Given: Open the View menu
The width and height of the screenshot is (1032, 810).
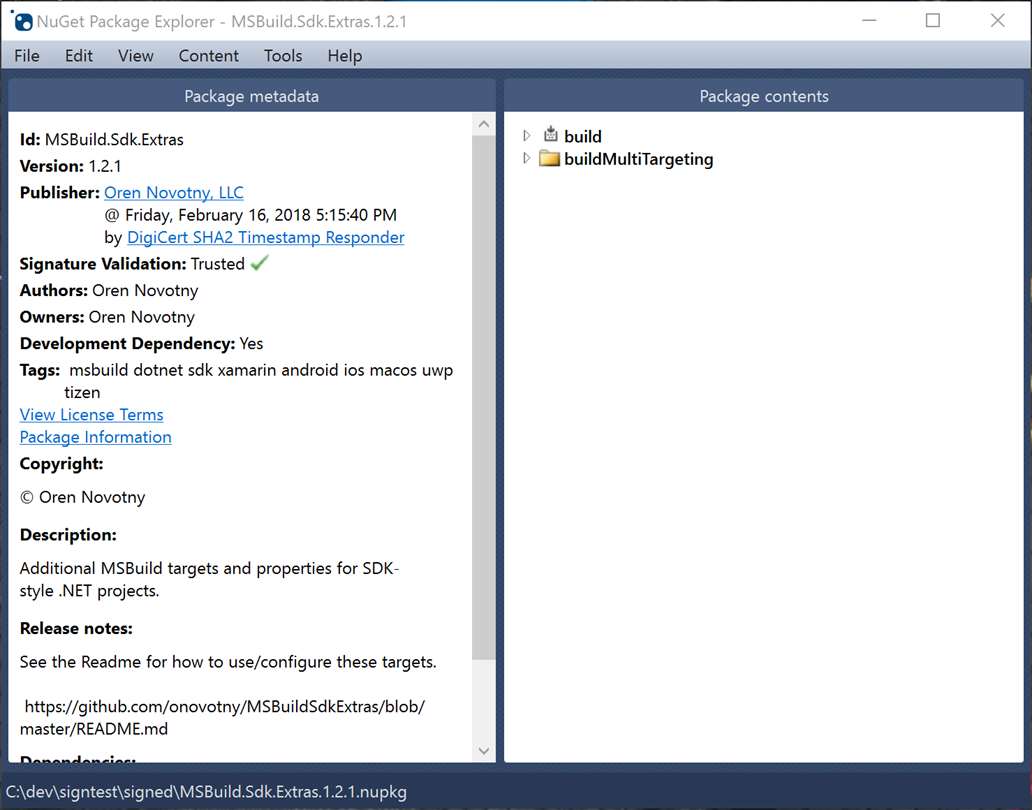Looking at the screenshot, I should click(x=136, y=56).
